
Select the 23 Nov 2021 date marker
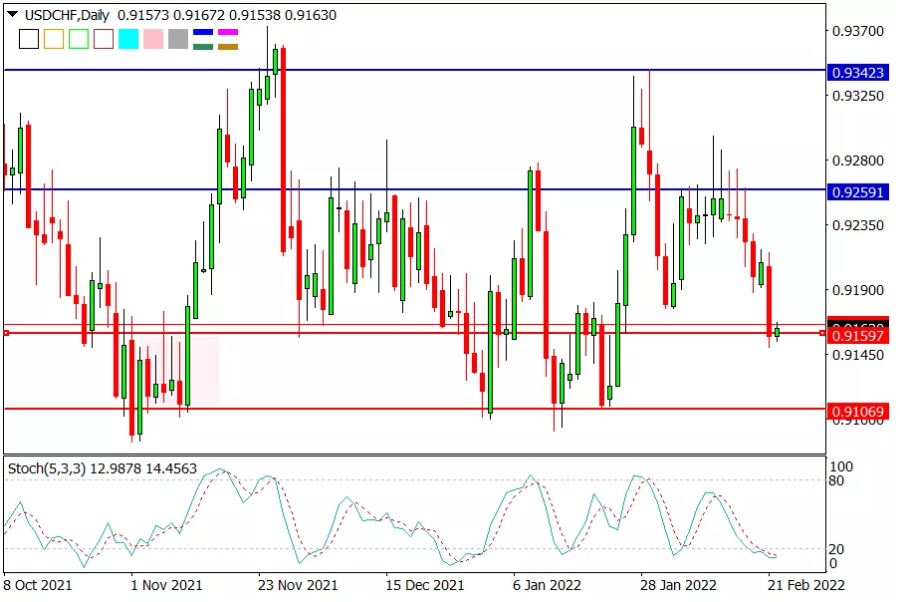(298, 585)
